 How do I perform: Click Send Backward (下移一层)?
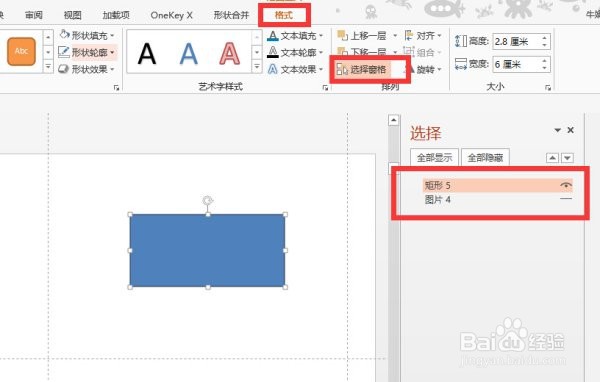(x=362, y=52)
